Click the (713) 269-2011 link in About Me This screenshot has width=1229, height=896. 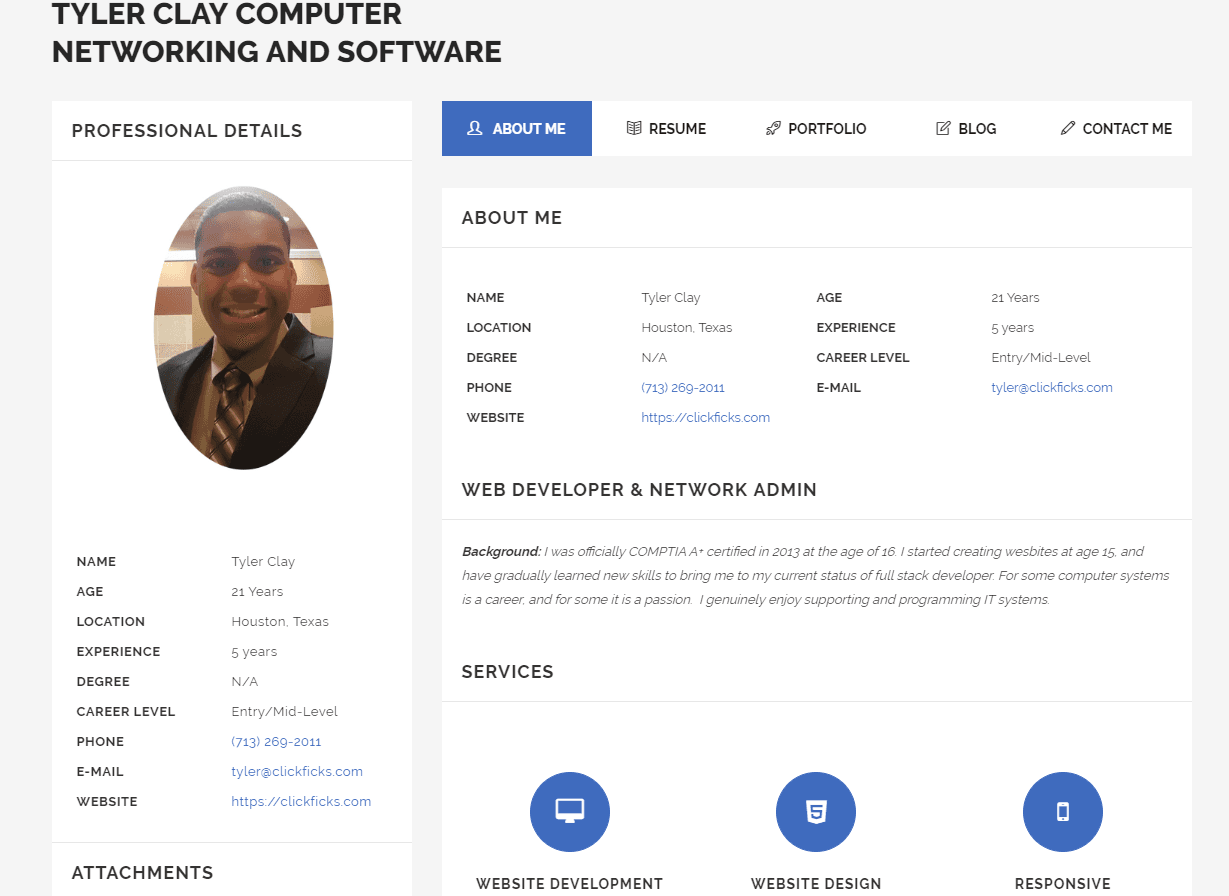pos(683,388)
